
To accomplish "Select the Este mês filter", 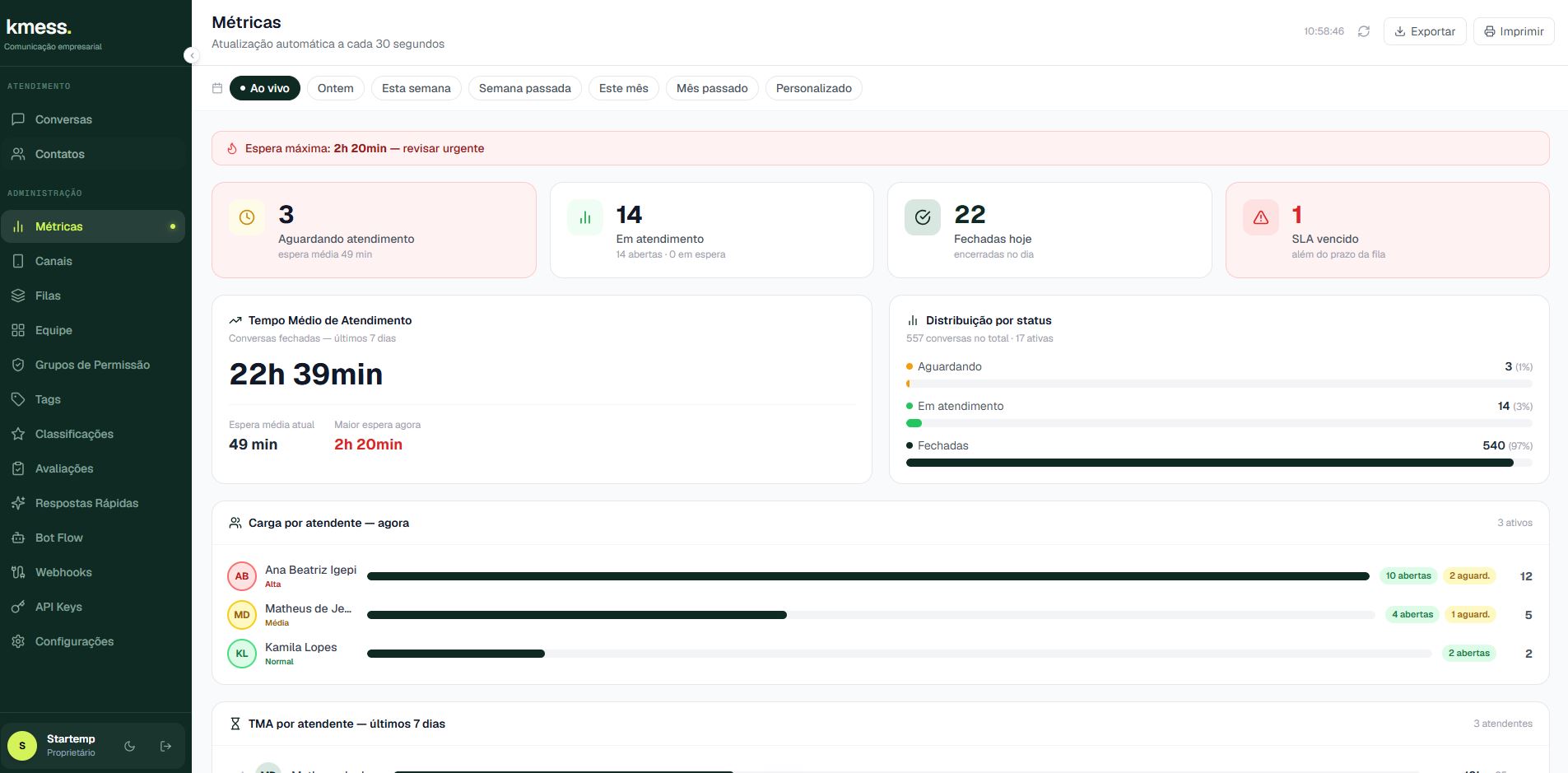I will pyautogui.click(x=624, y=88).
